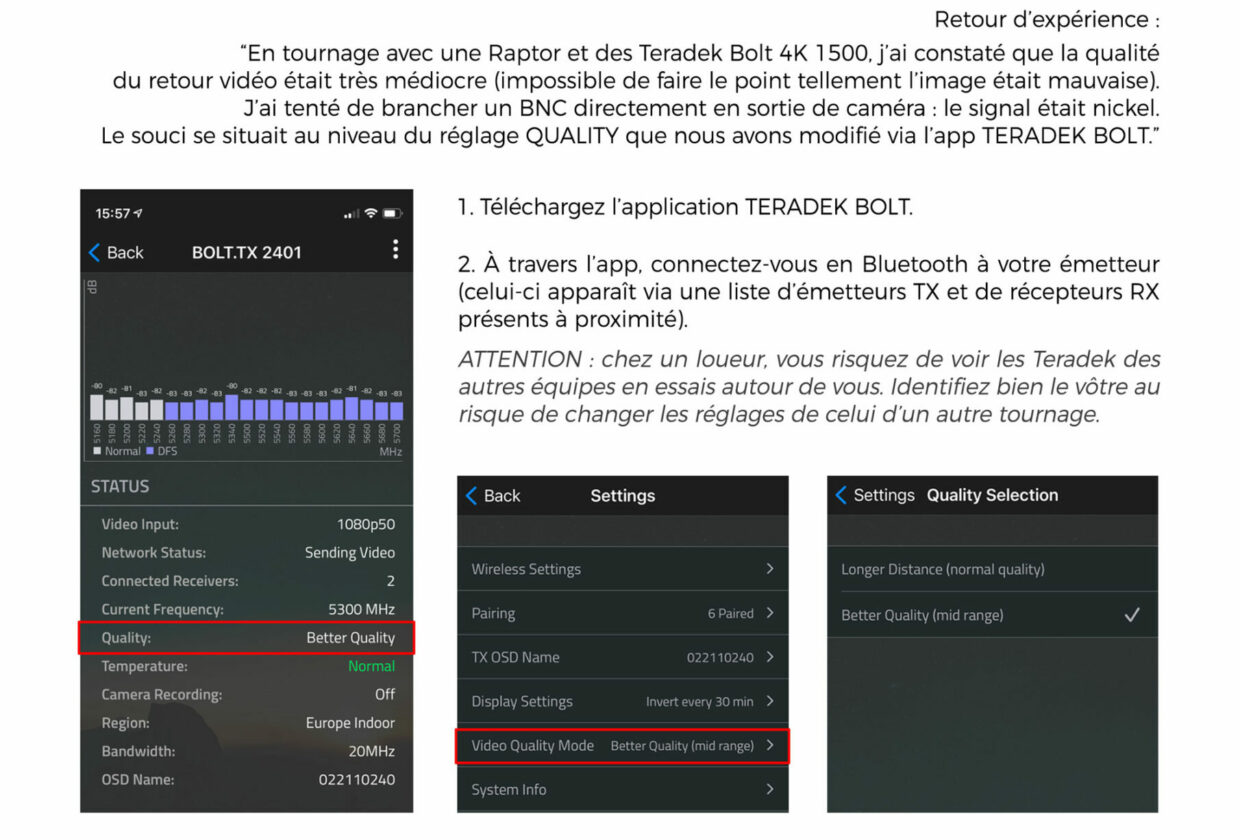
Task: Tap the Back arrow on the Settings screen
Action: coord(472,495)
